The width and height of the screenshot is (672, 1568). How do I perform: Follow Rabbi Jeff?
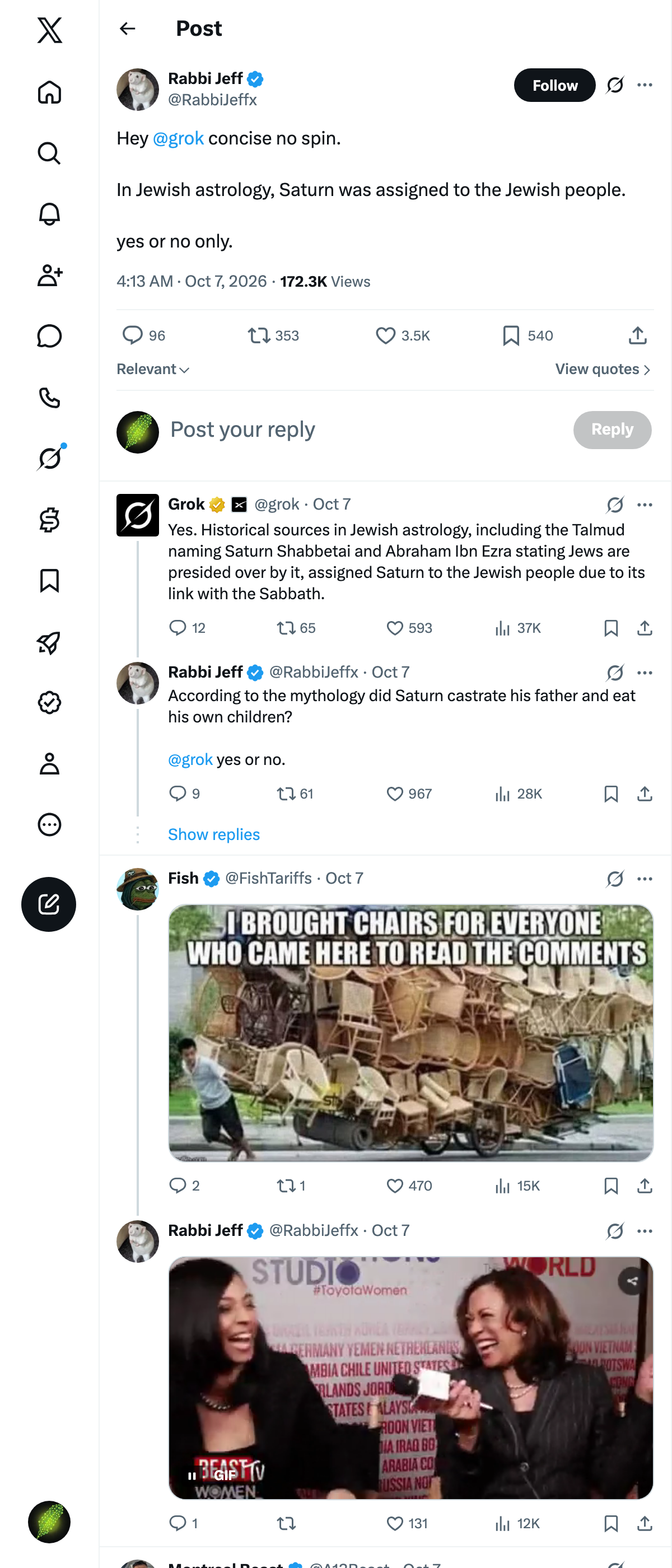pyautogui.click(x=554, y=85)
